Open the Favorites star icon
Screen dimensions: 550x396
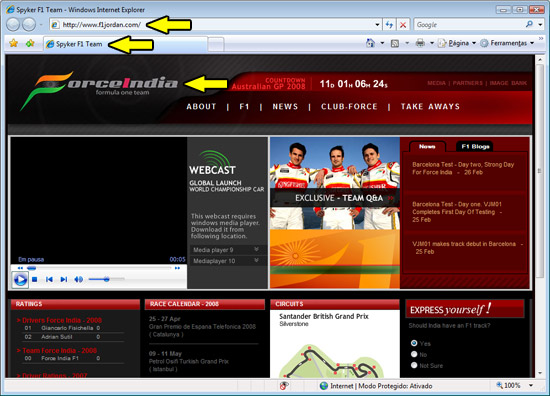13,43
